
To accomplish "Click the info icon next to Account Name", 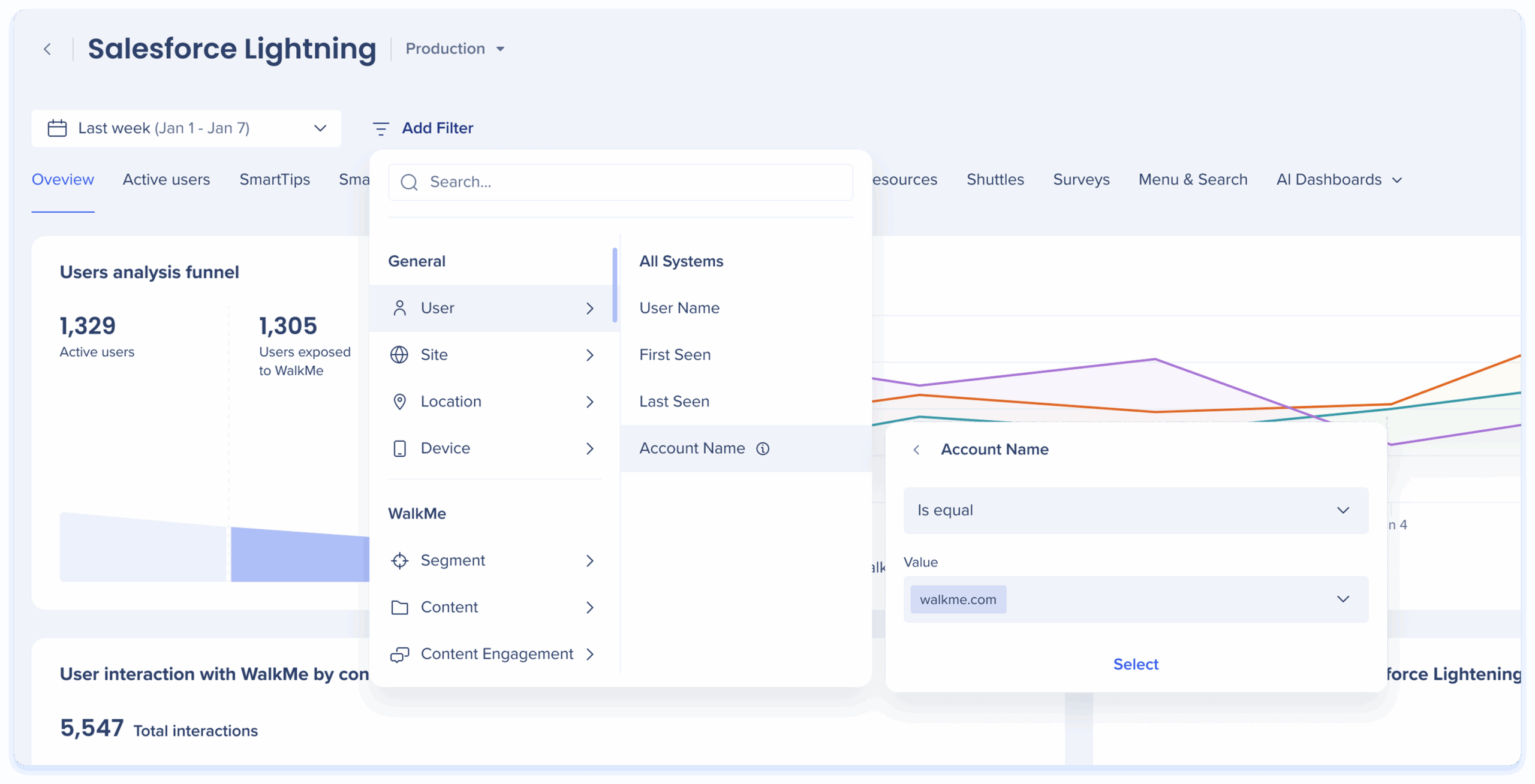I will [x=763, y=448].
